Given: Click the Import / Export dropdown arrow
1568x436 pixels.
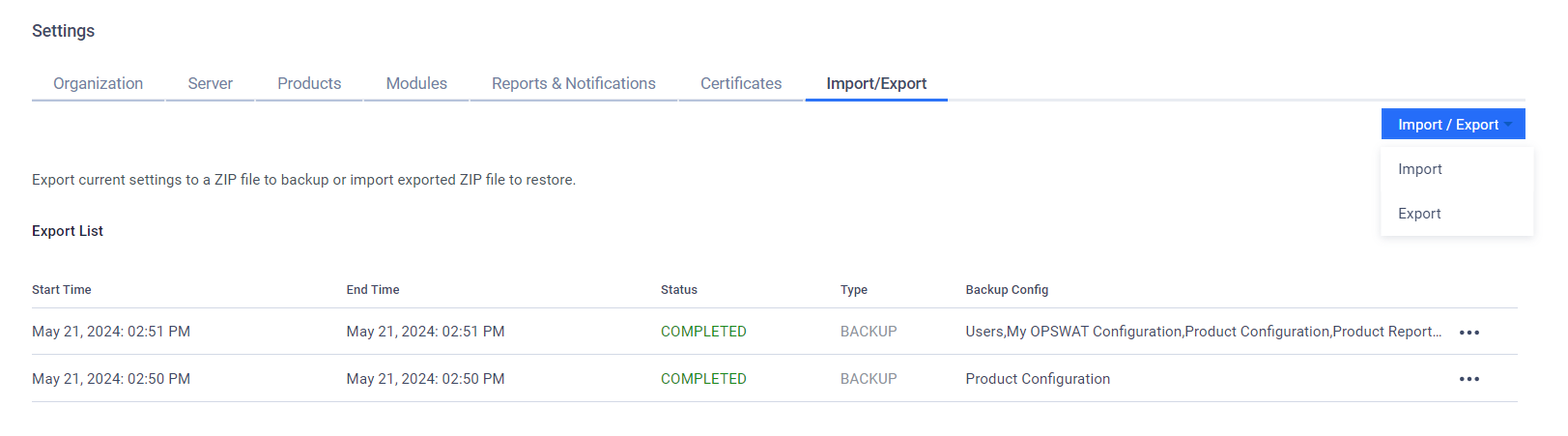Looking at the screenshot, I should [1508, 125].
